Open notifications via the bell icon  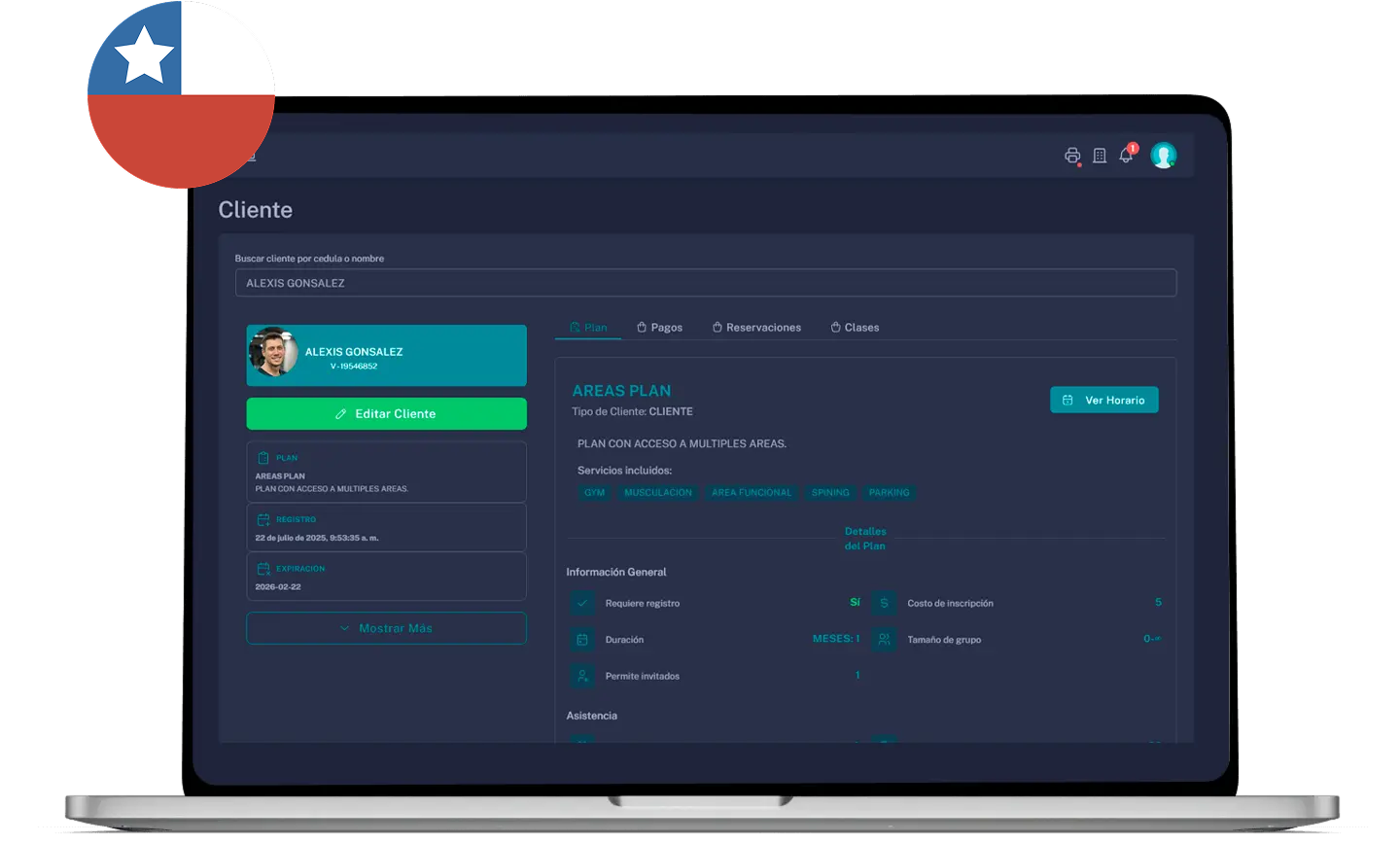(1125, 156)
